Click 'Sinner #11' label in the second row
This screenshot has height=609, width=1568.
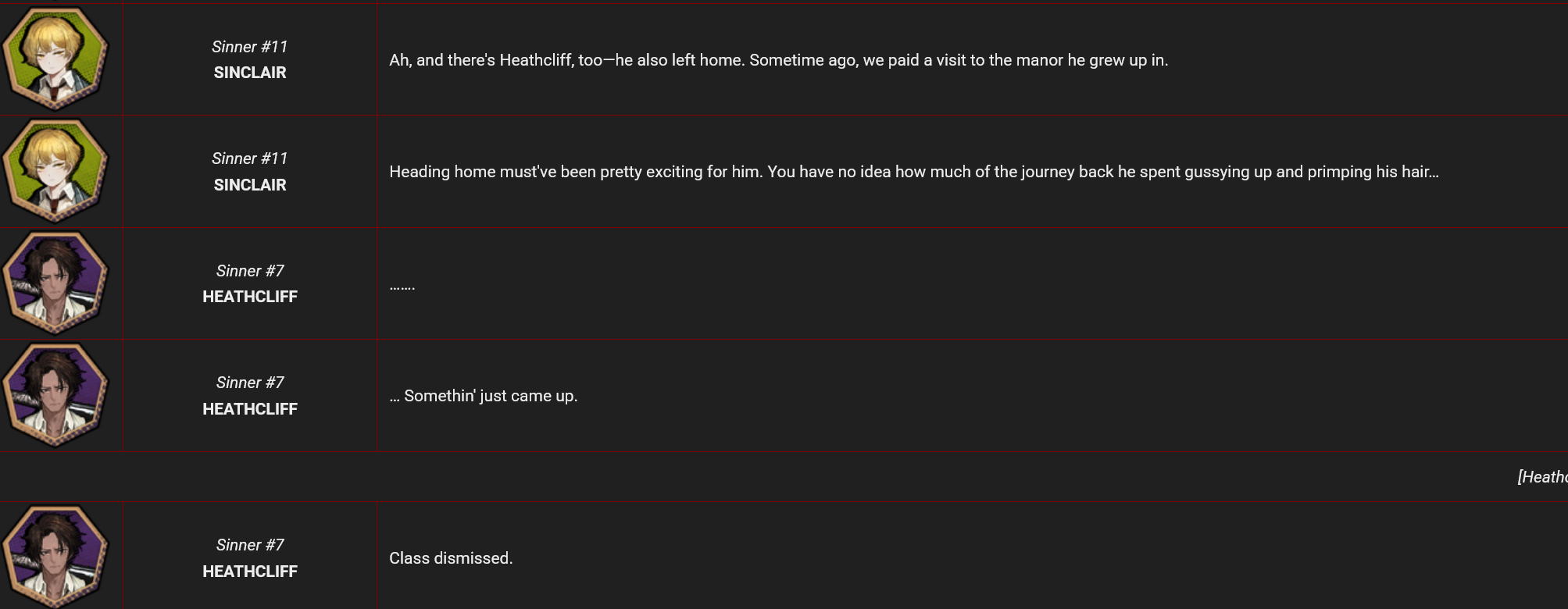point(250,158)
